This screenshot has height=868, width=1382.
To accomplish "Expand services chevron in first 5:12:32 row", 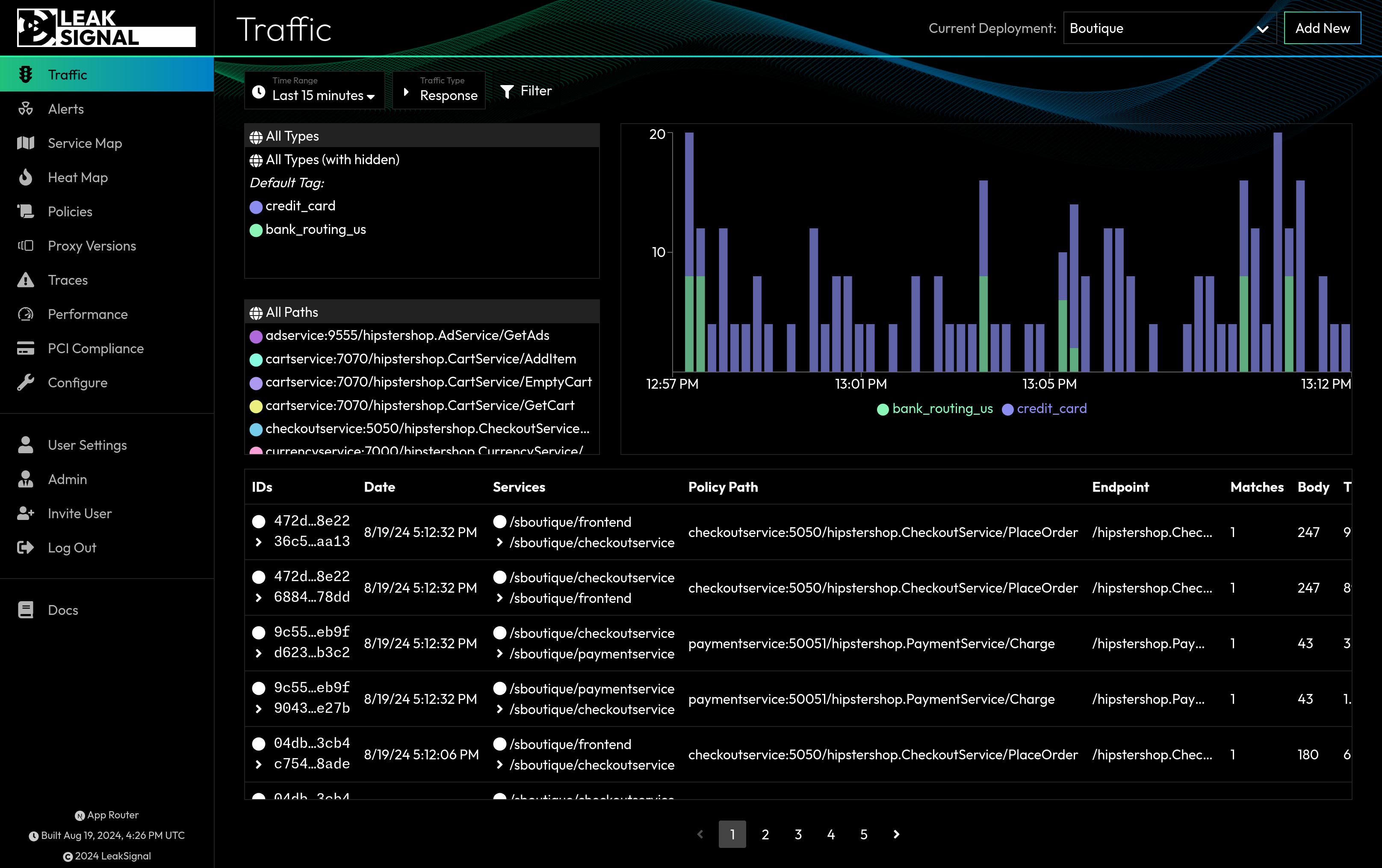I will click(499, 543).
